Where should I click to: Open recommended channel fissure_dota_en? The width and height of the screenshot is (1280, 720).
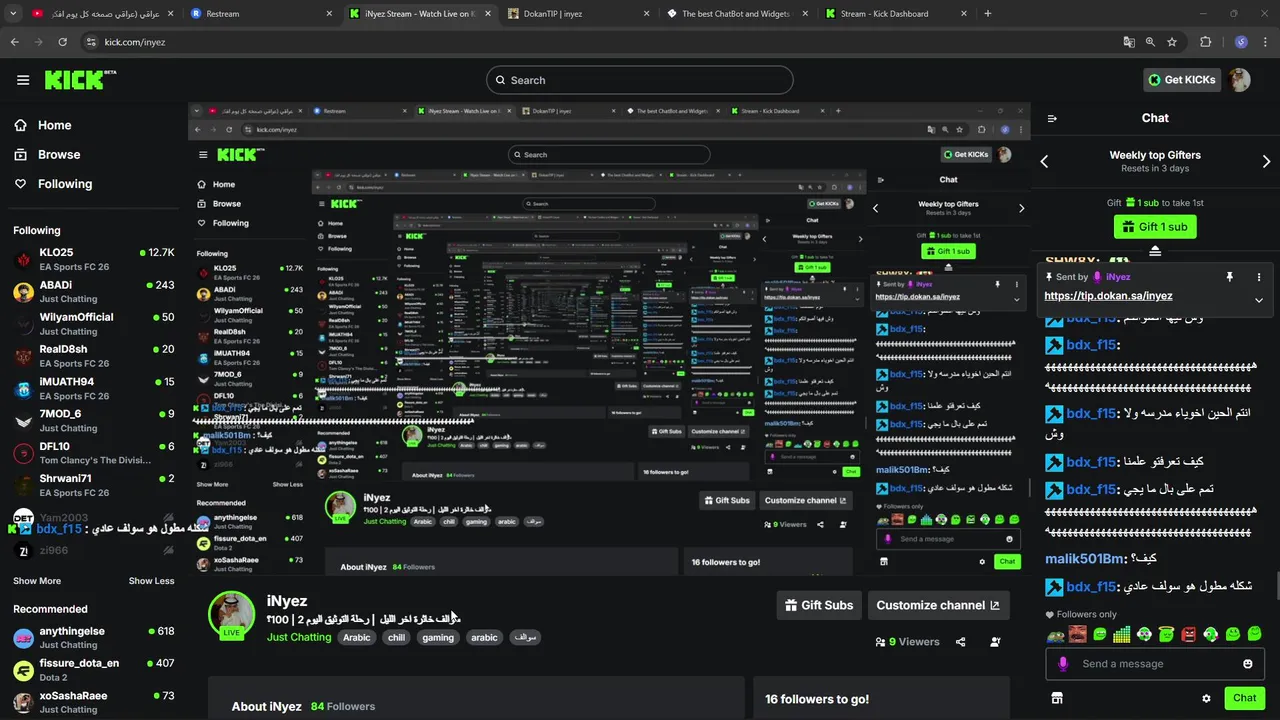point(93,669)
